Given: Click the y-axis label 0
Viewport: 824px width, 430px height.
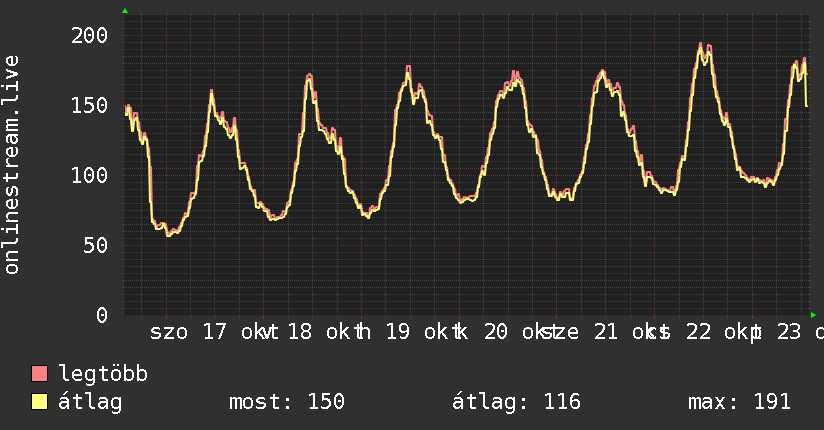Looking at the screenshot, I should click(x=102, y=315).
